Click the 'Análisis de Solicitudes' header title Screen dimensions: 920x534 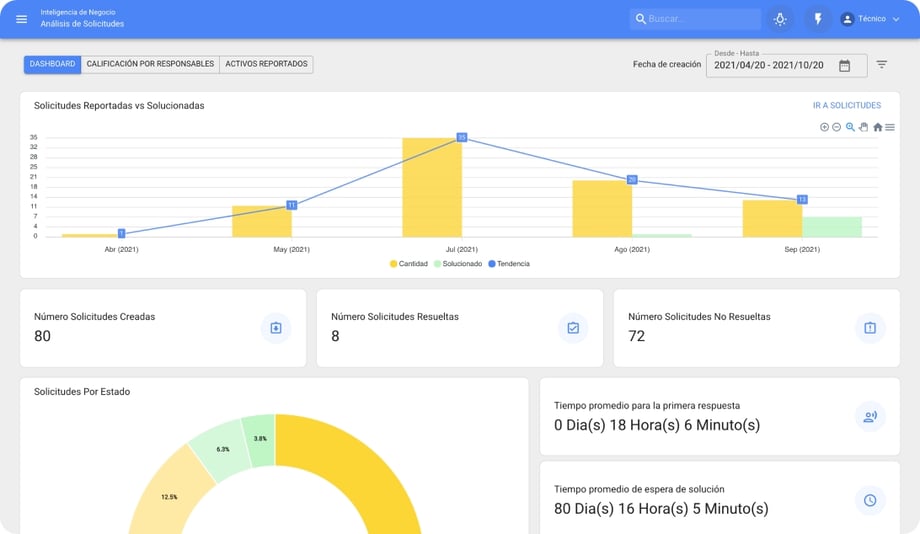click(x=82, y=24)
